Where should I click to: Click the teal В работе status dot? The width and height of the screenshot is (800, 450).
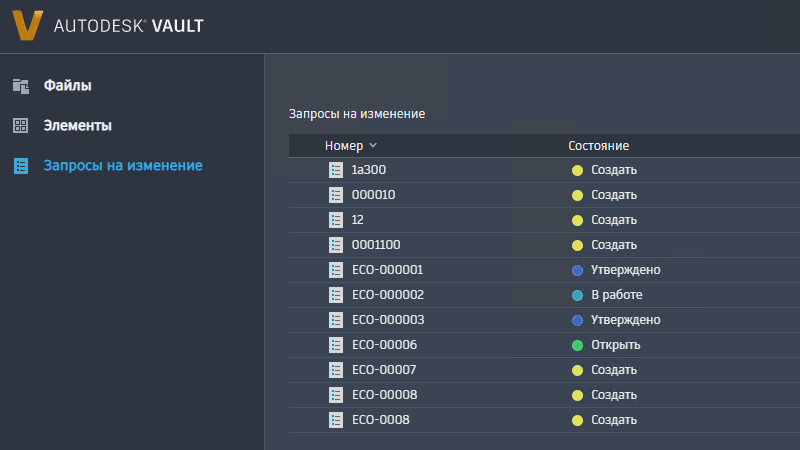(577, 295)
